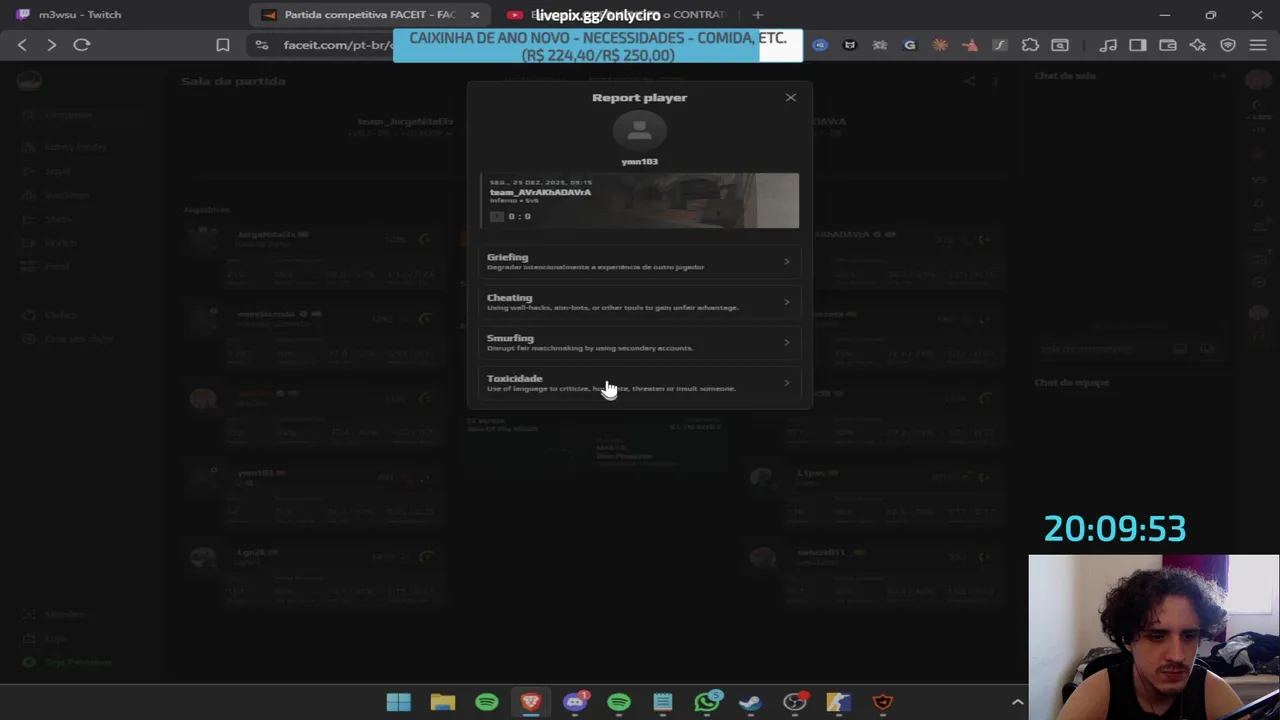
Task: Select the Smurfing report reason
Action: (639, 342)
